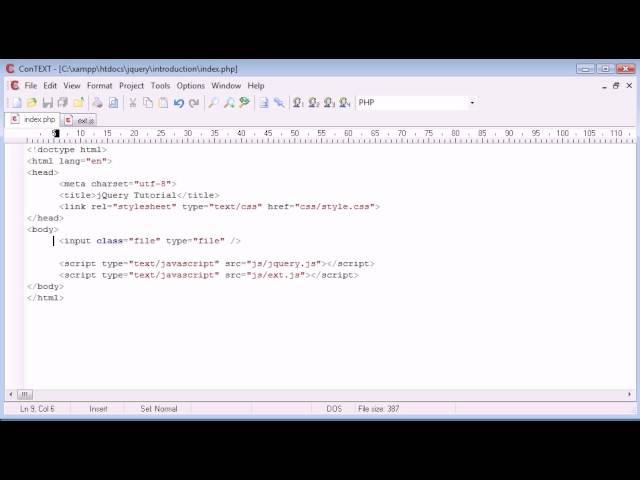Toggle word wrap toolbar icon
This screenshot has width=640, height=480.
(264, 102)
